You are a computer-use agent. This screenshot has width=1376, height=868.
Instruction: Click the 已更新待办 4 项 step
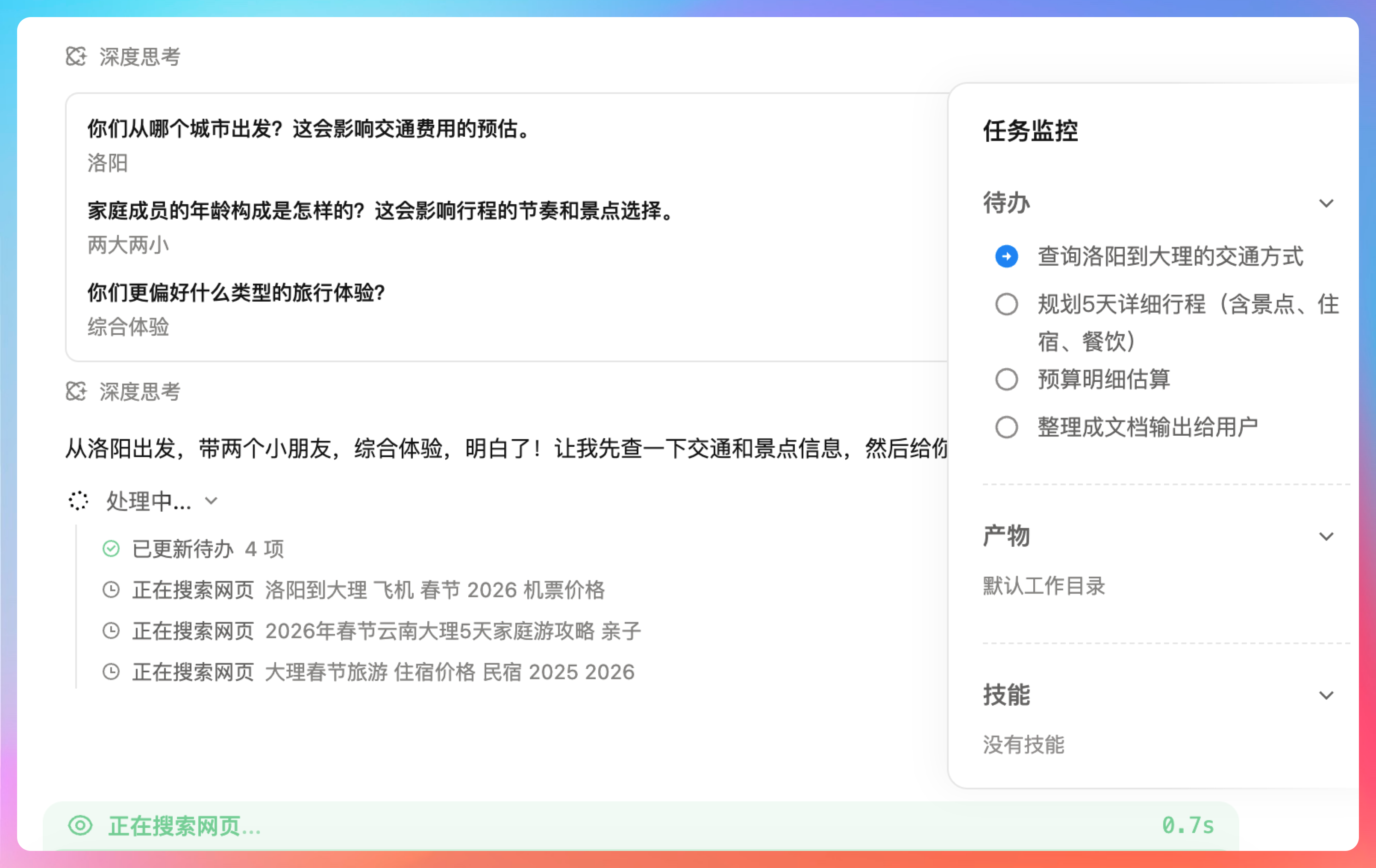pyautogui.click(x=208, y=549)
